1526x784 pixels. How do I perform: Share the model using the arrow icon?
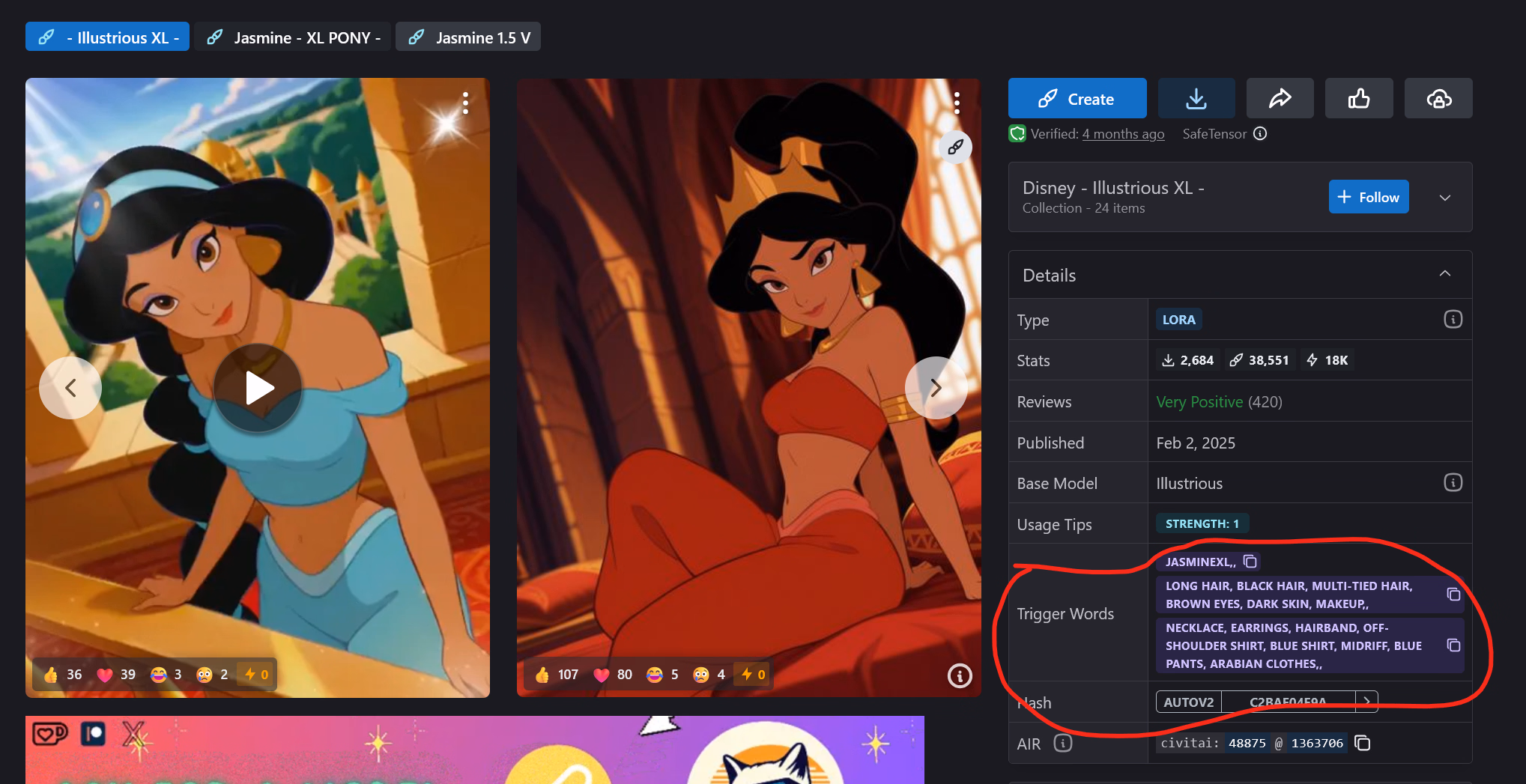click(1280, 98)
